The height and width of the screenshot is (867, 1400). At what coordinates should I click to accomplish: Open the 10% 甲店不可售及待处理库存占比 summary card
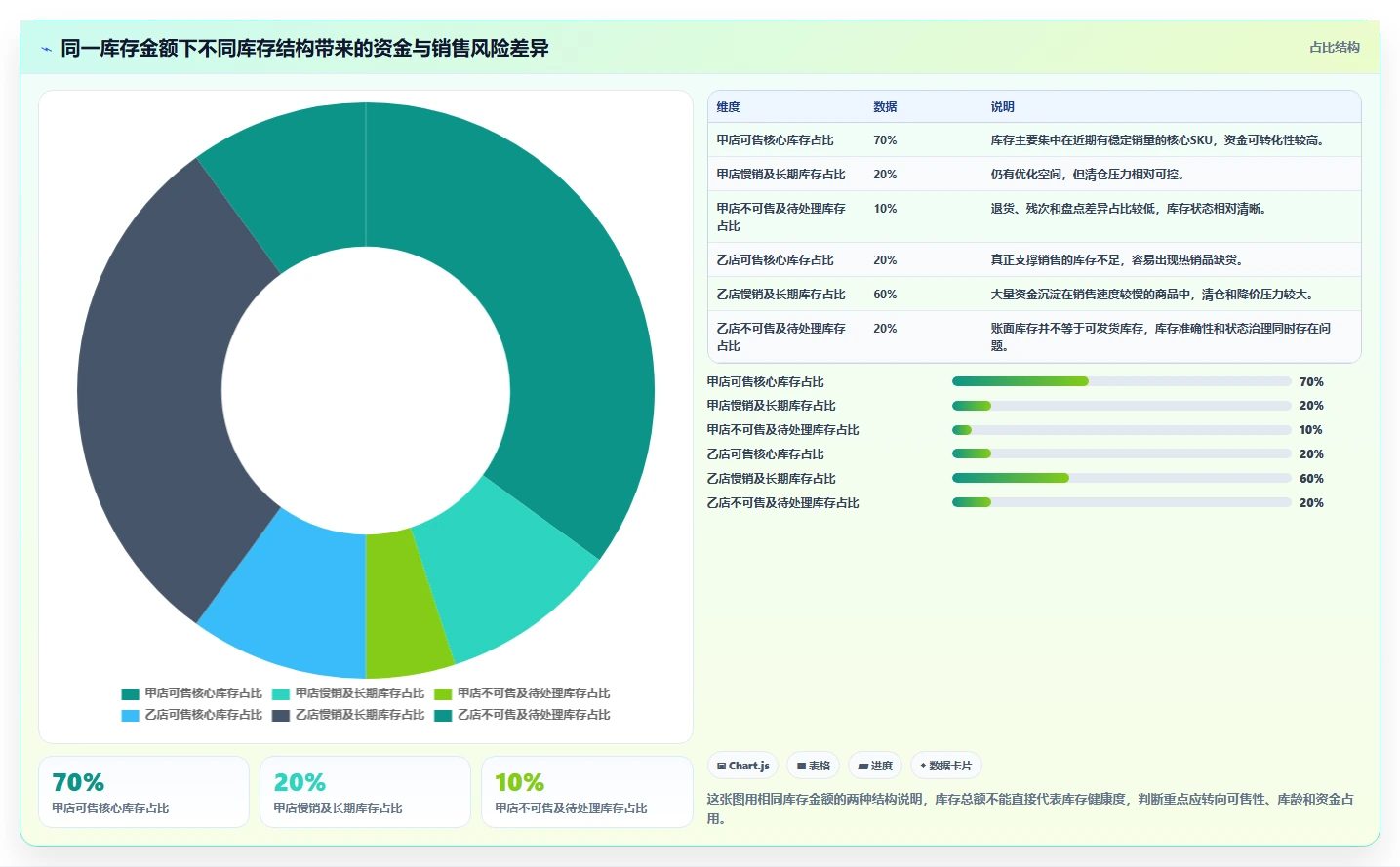(x=586, y=792)
